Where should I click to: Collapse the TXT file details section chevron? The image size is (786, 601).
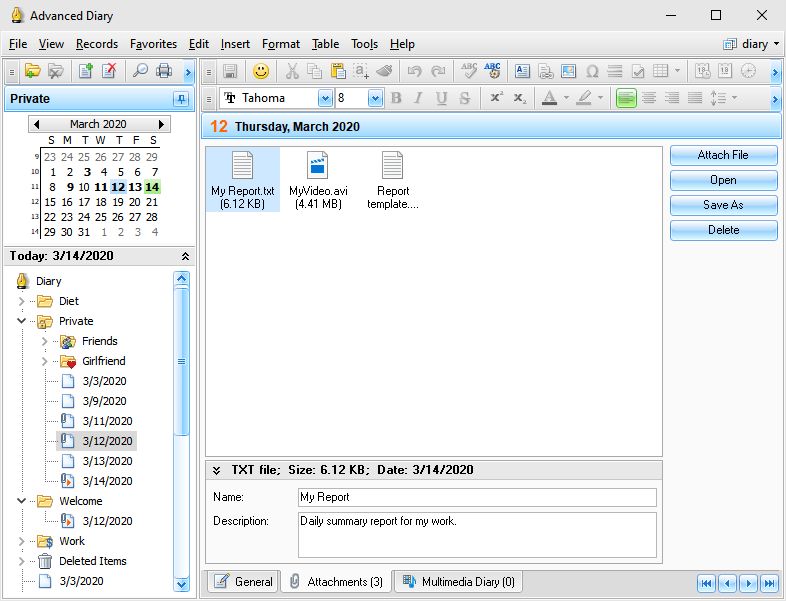click(x=216, y=470)
